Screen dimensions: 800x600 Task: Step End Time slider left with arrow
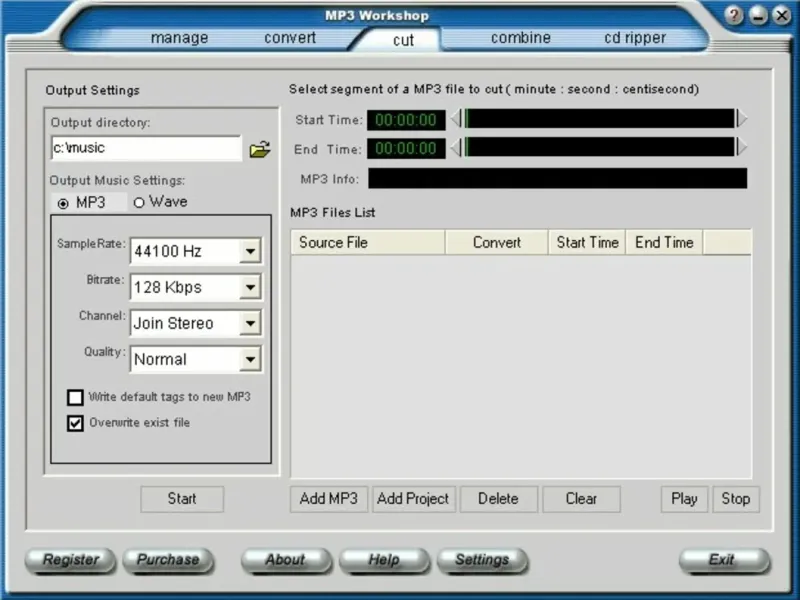coord(456,148)
